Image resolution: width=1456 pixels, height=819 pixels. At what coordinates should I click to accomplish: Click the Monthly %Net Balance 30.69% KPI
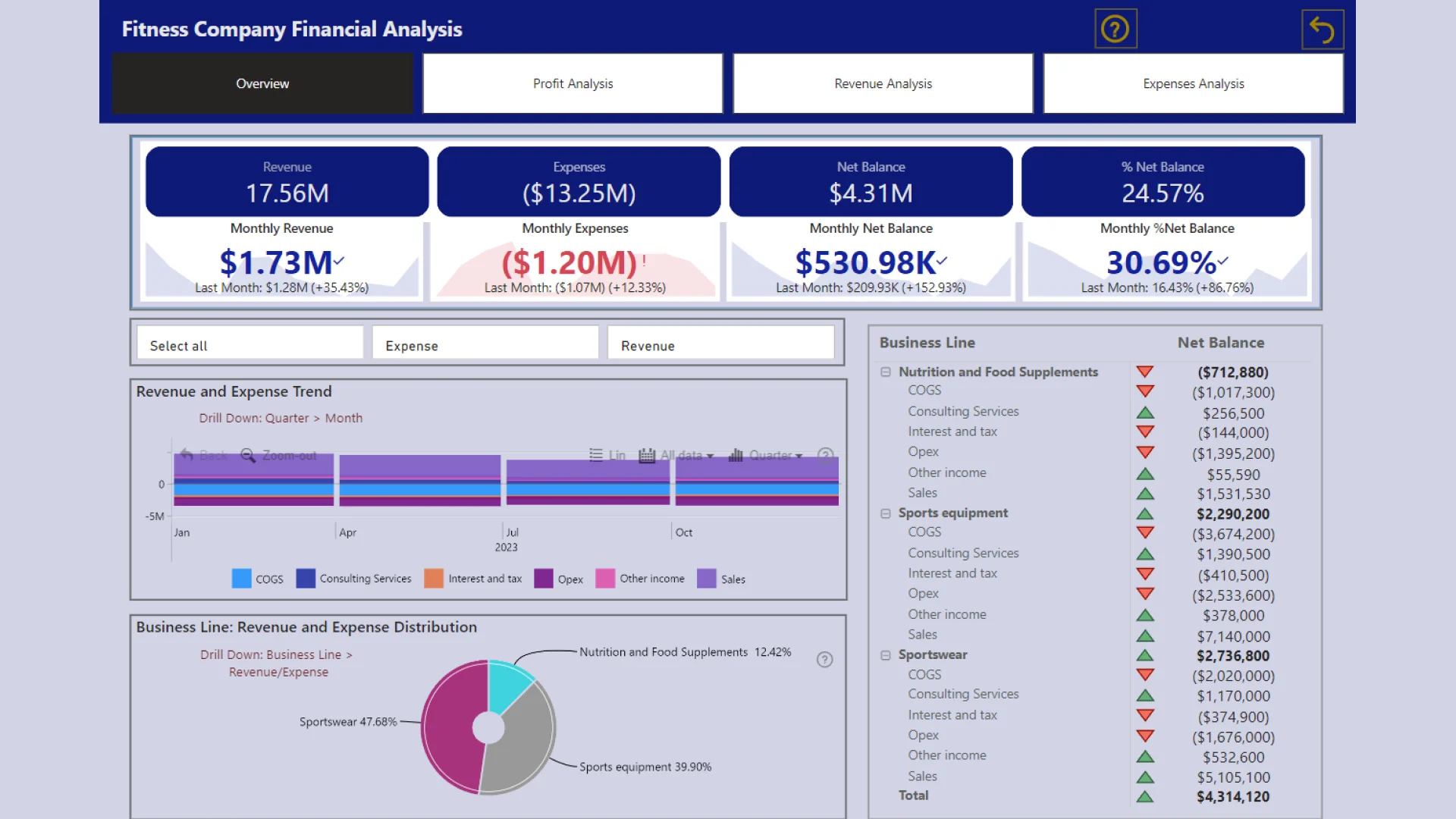tap(1167, 260)
